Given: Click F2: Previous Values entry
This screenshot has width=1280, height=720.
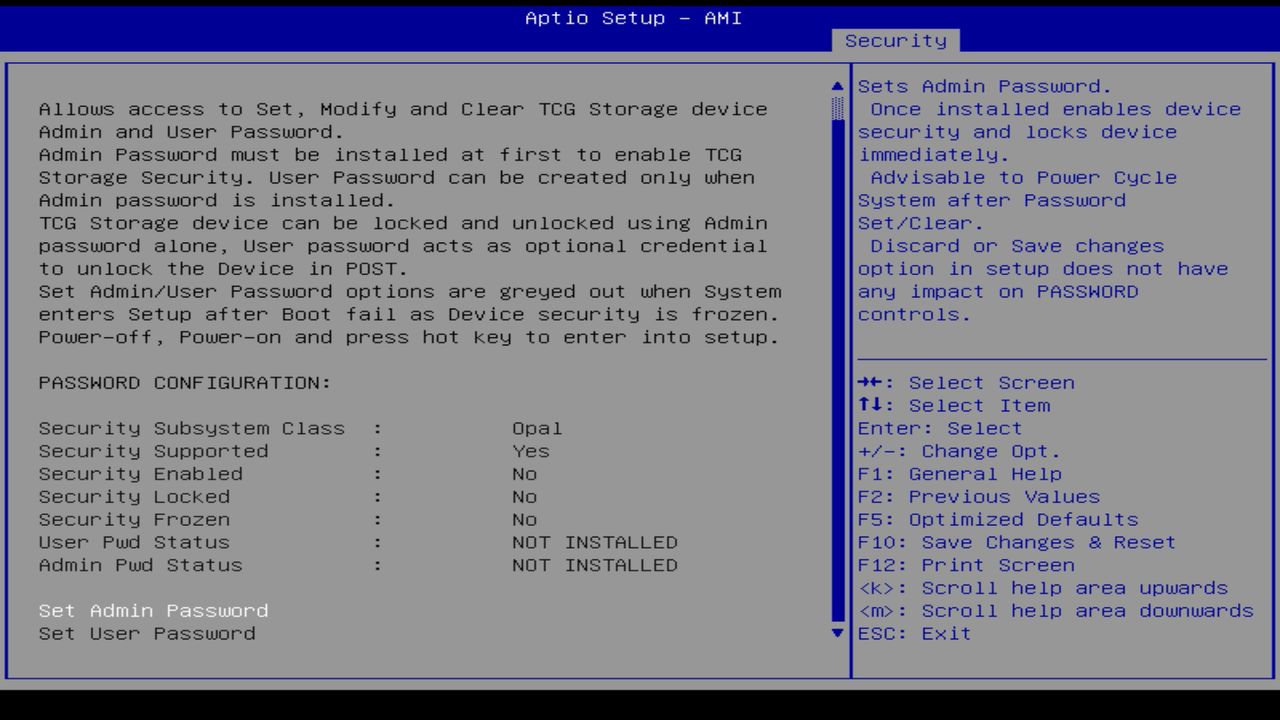Looking at the screenshot, I should coord(977,496).
